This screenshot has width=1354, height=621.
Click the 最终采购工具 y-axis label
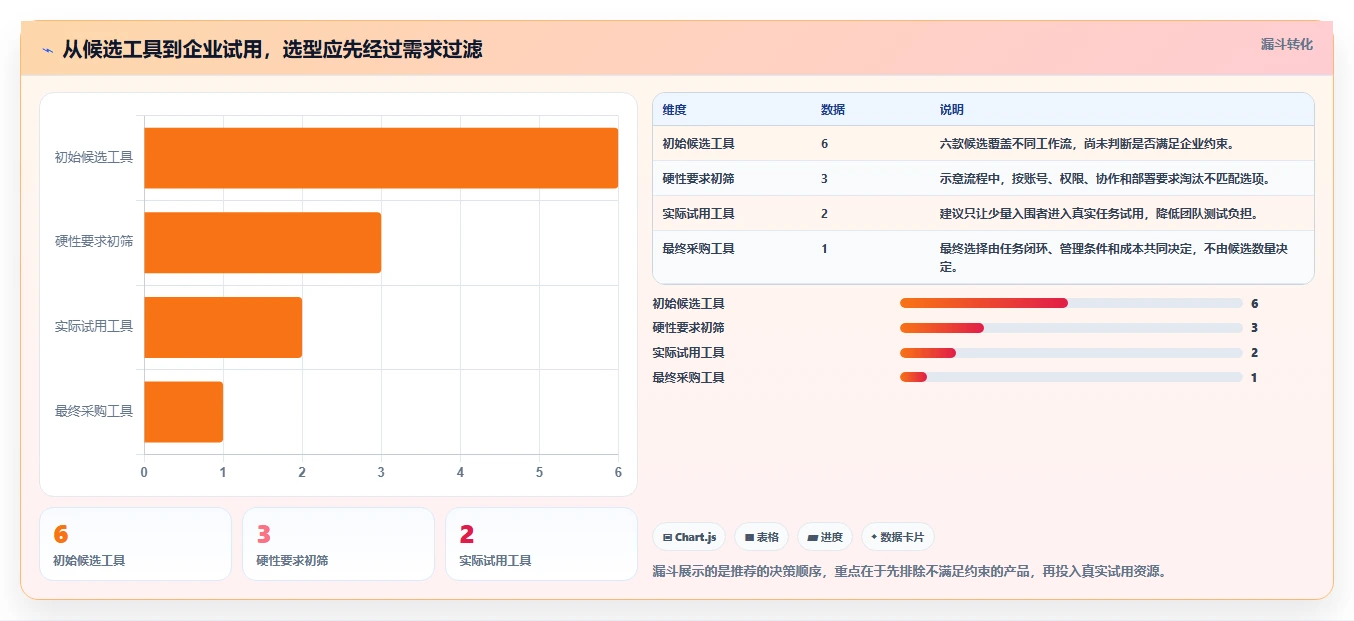[x=94, y=411]
